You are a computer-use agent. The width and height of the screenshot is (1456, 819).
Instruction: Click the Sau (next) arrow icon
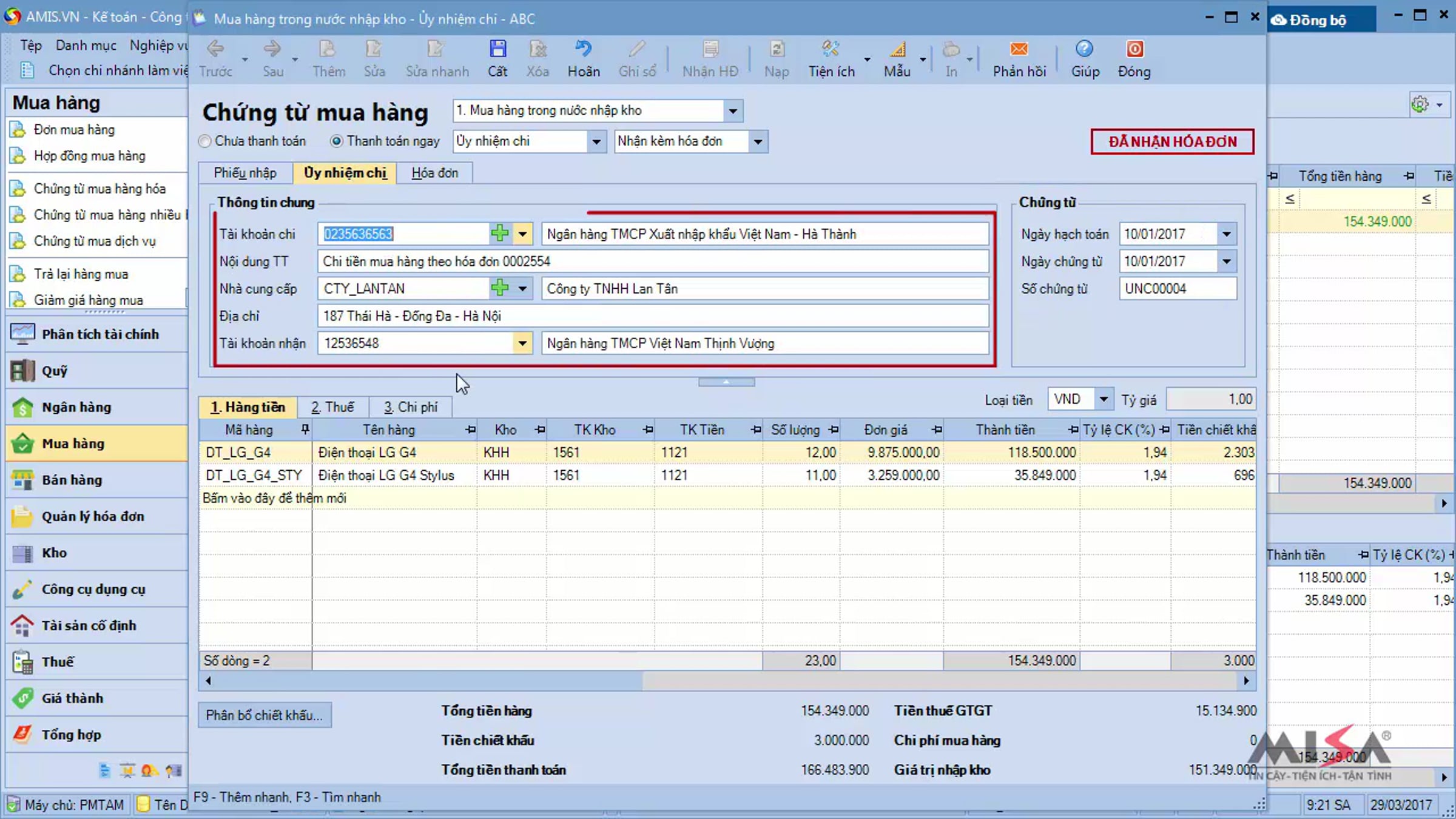coord(272,49)
